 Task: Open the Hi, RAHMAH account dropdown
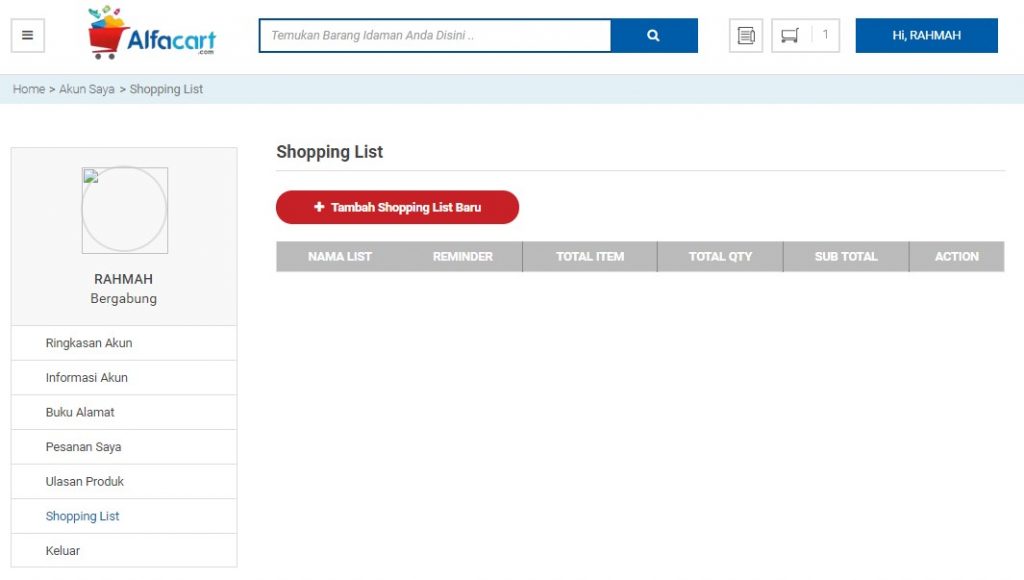coord(926,36)
